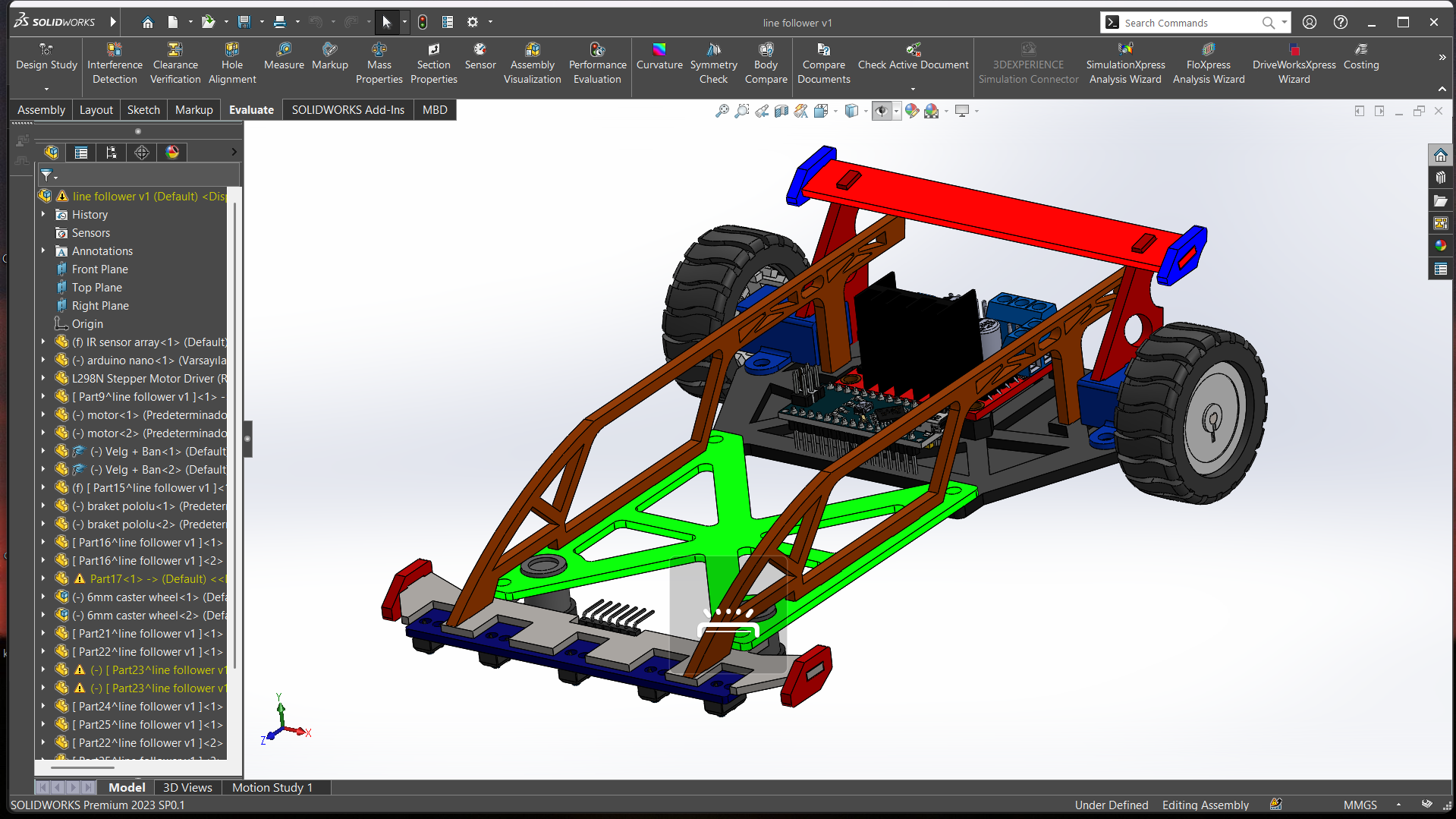Open the 3D Views tab
Viewport: 1456px width, 819px height.
[x=187, y=788]
